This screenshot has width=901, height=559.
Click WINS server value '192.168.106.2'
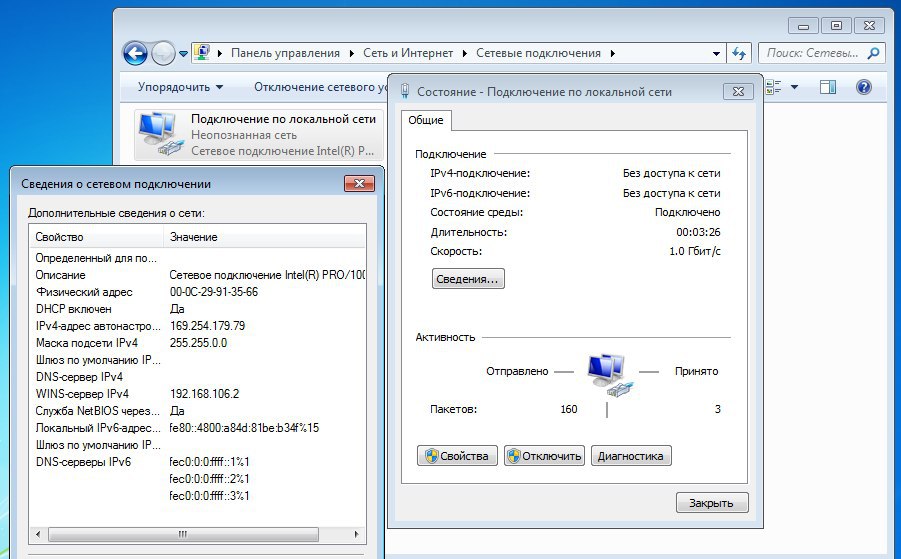tap(205, 394)
